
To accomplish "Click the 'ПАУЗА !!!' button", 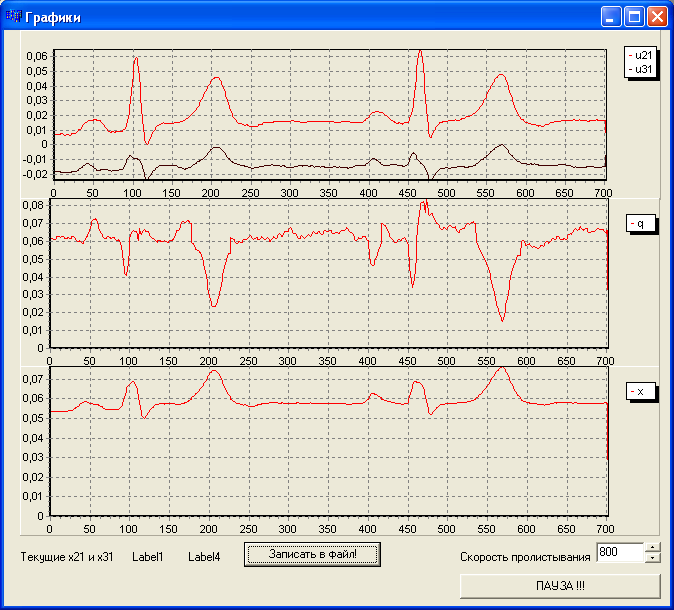I will point(560,586).
